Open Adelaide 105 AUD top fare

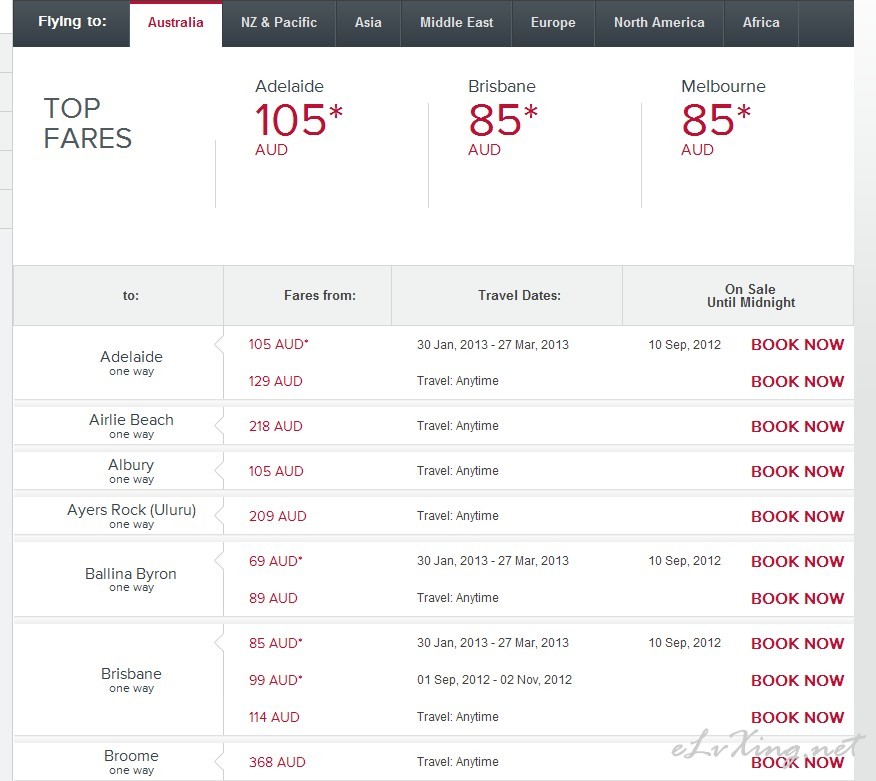click(299, 118)
